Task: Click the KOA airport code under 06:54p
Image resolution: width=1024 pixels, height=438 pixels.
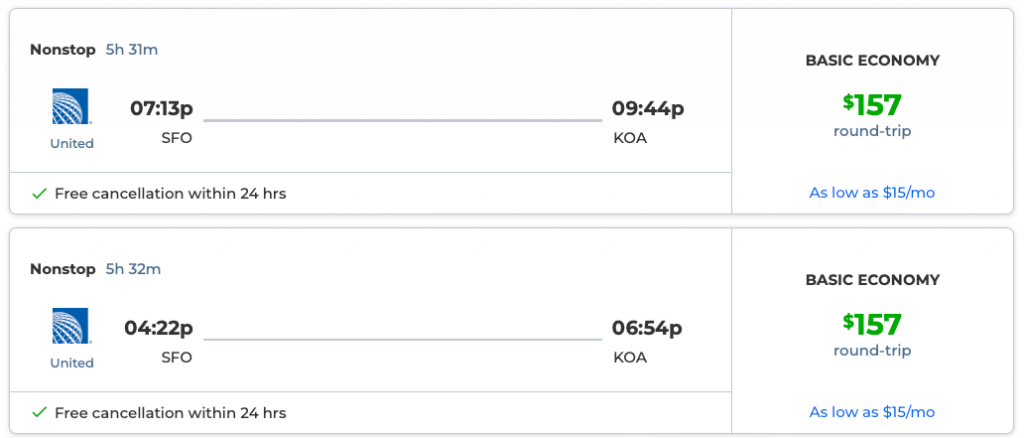Action: [x=630, y=357]
